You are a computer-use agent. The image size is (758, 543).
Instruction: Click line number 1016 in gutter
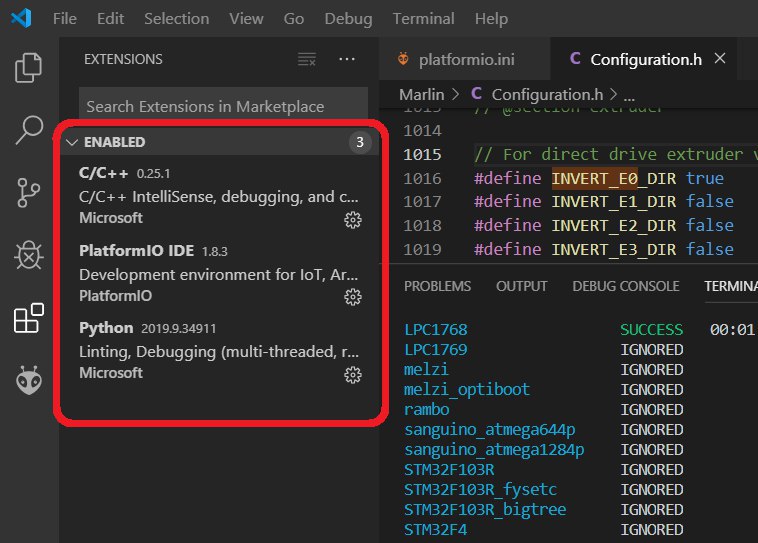[422, 178]
